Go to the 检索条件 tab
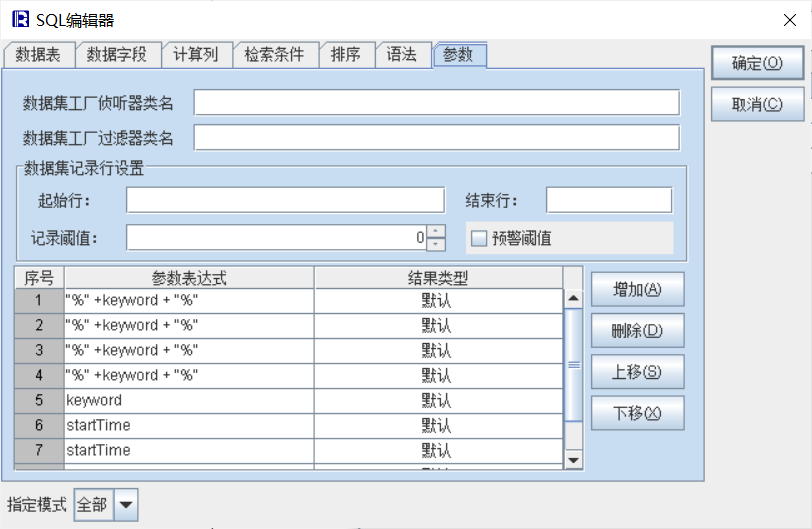812x529 pixels. [276, 55]
